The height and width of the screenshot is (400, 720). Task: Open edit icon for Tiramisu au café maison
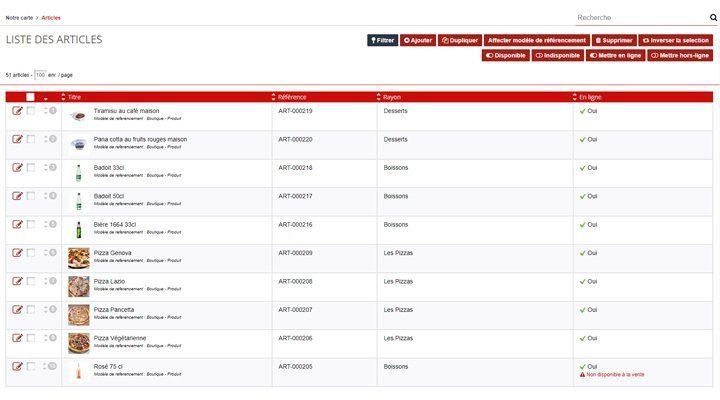click(17, 111)
